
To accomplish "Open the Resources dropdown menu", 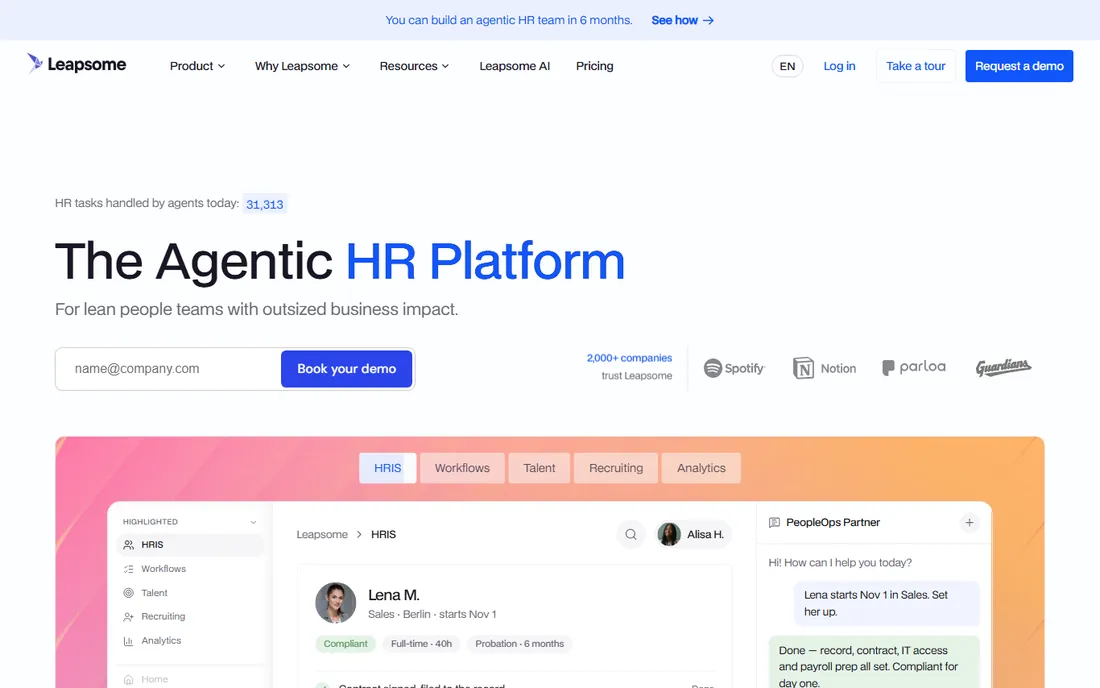I will 414,66.
